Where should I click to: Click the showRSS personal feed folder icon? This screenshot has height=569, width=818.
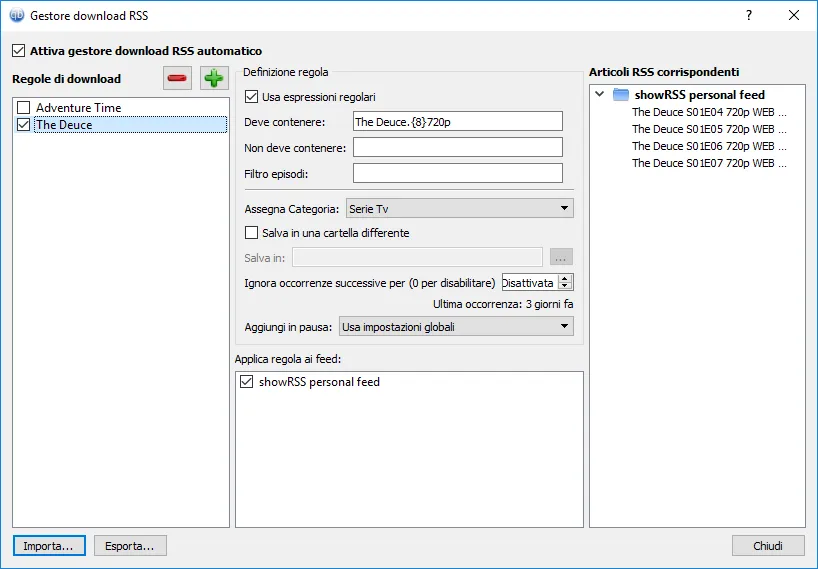(x=620, y=94)
